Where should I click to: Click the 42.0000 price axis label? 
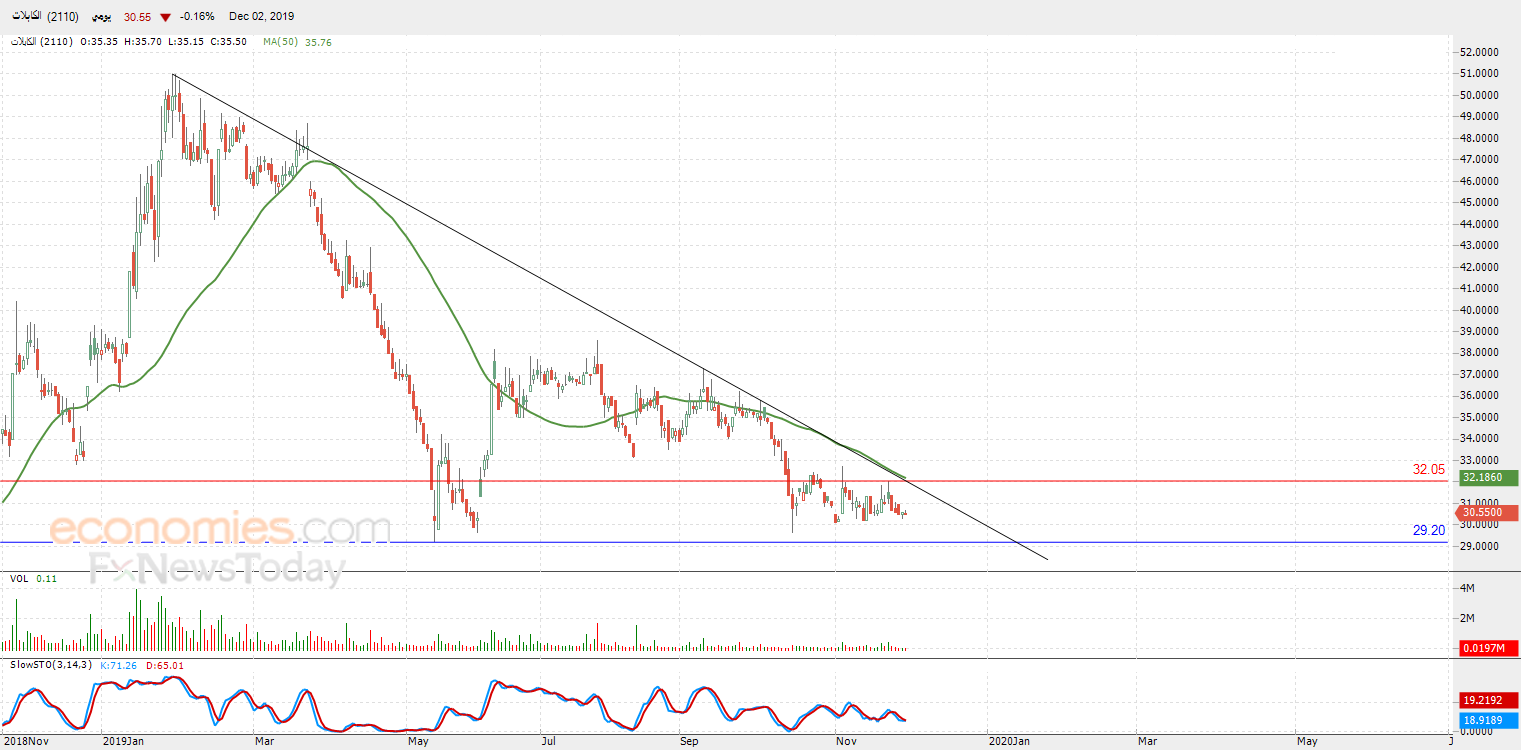click(x=1480, y=267)
